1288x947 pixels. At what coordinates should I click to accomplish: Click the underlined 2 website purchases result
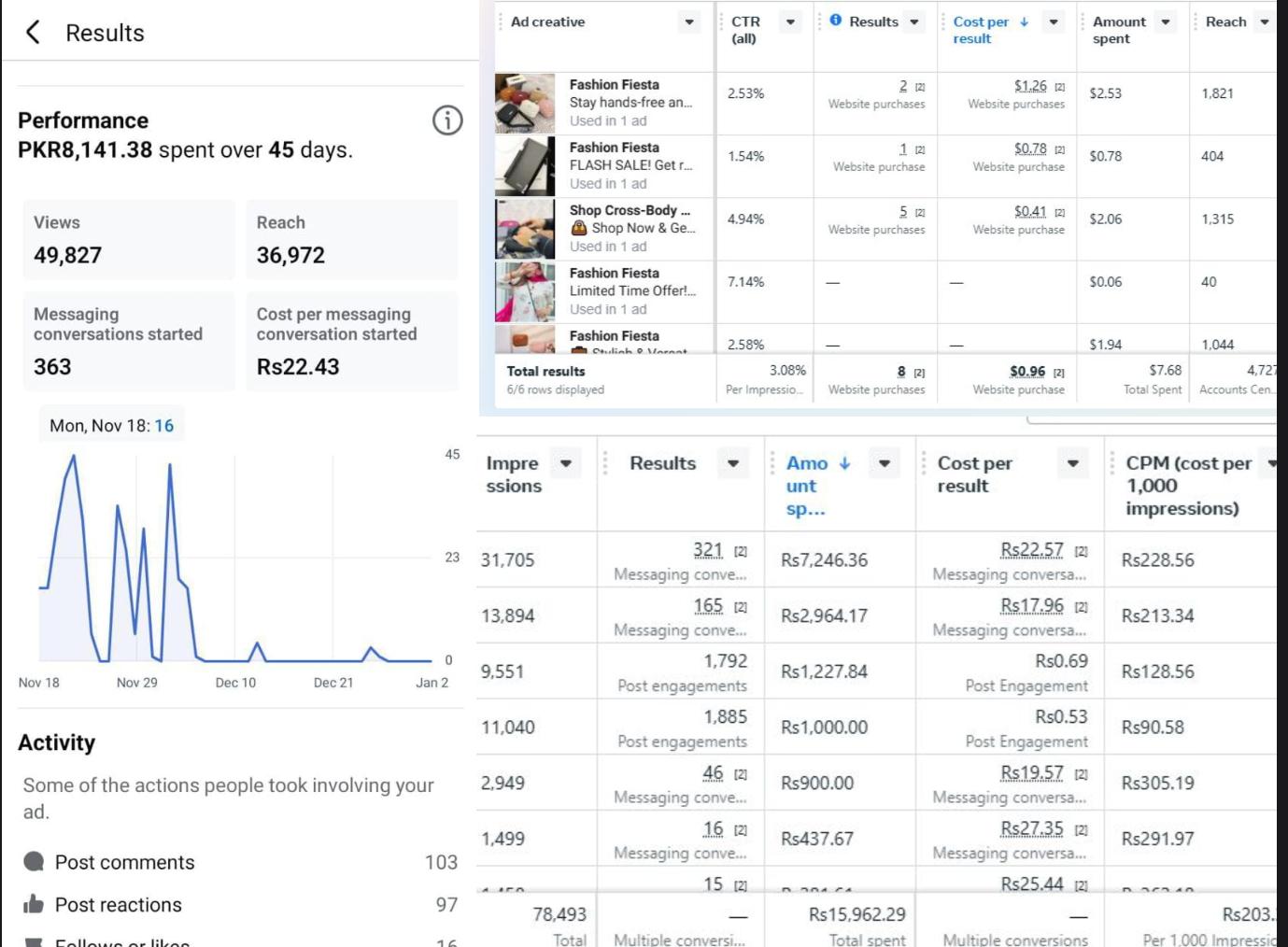[x=903, y=86]
